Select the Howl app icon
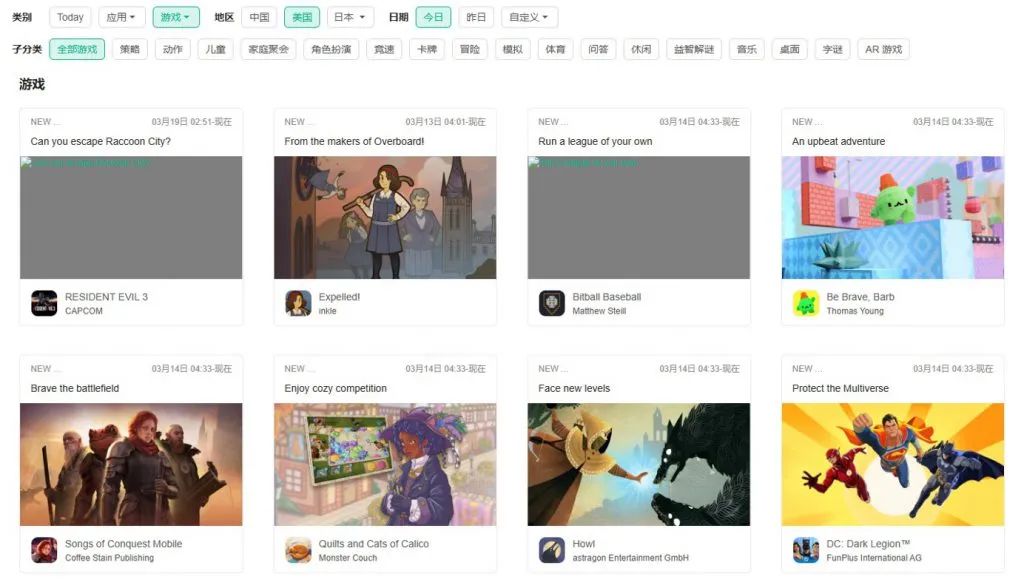Viewport: 1024px width, 588px height. click(x=552, y=550)
